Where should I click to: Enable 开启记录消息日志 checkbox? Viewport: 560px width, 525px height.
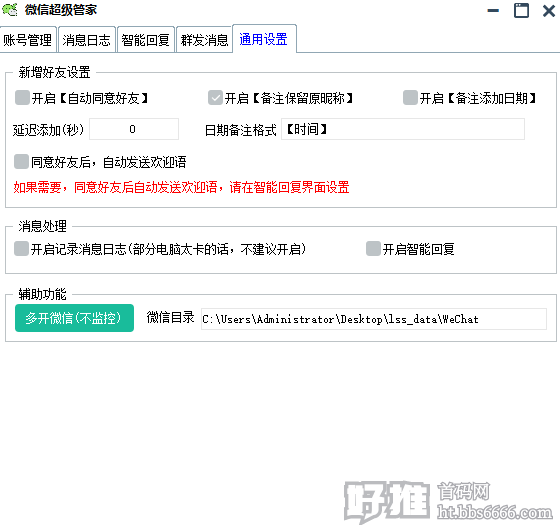pos(21,249)
